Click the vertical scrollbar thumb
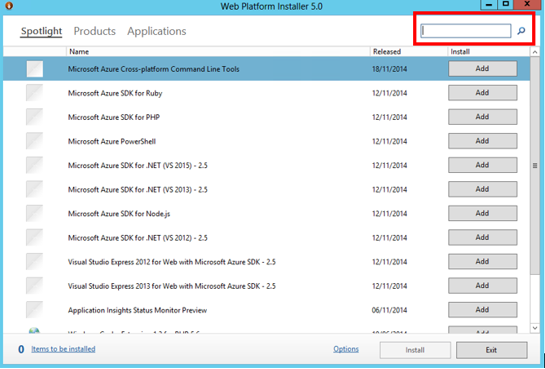 535,166
